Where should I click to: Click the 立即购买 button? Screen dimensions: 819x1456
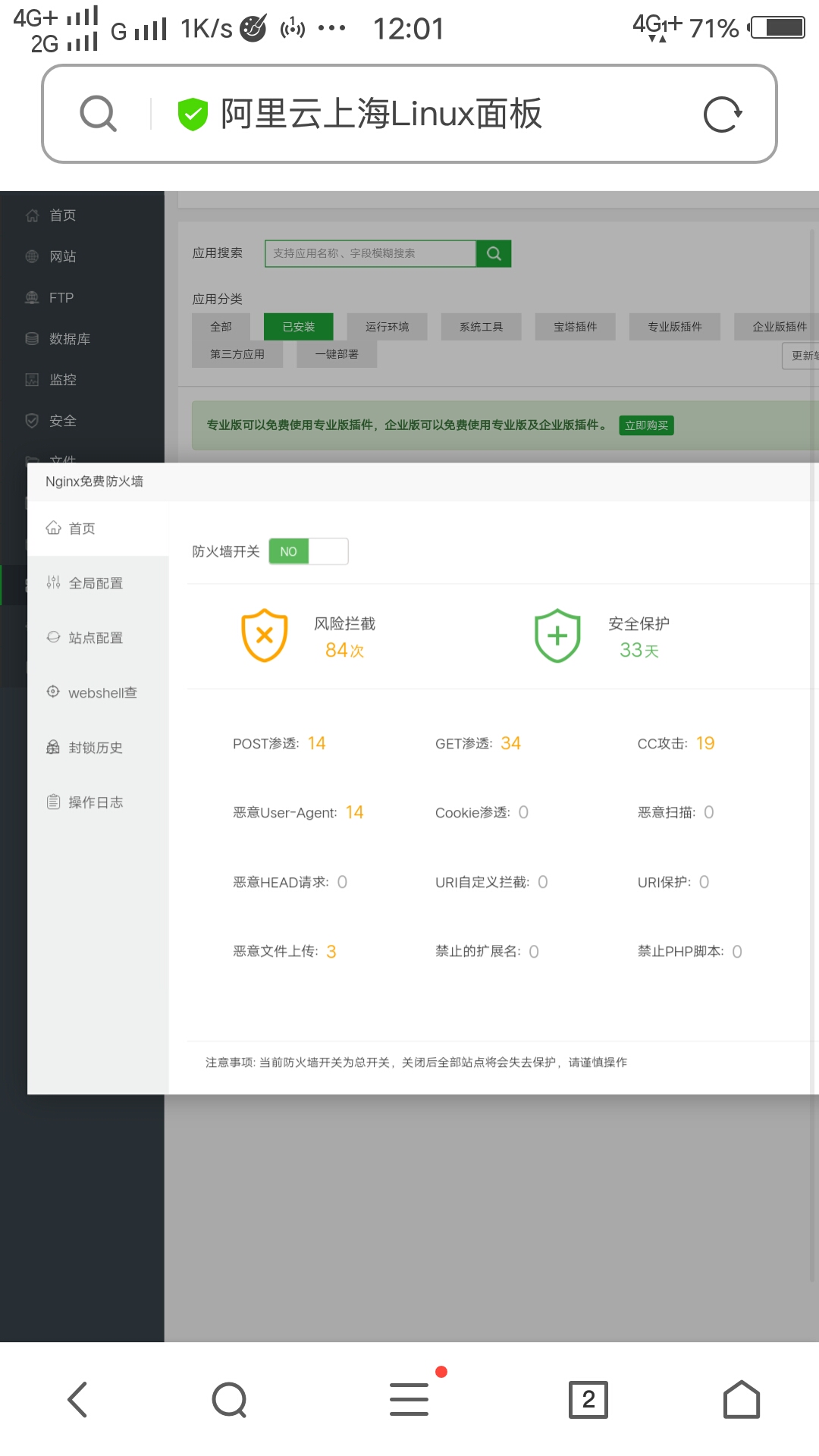tap(647, 425)
